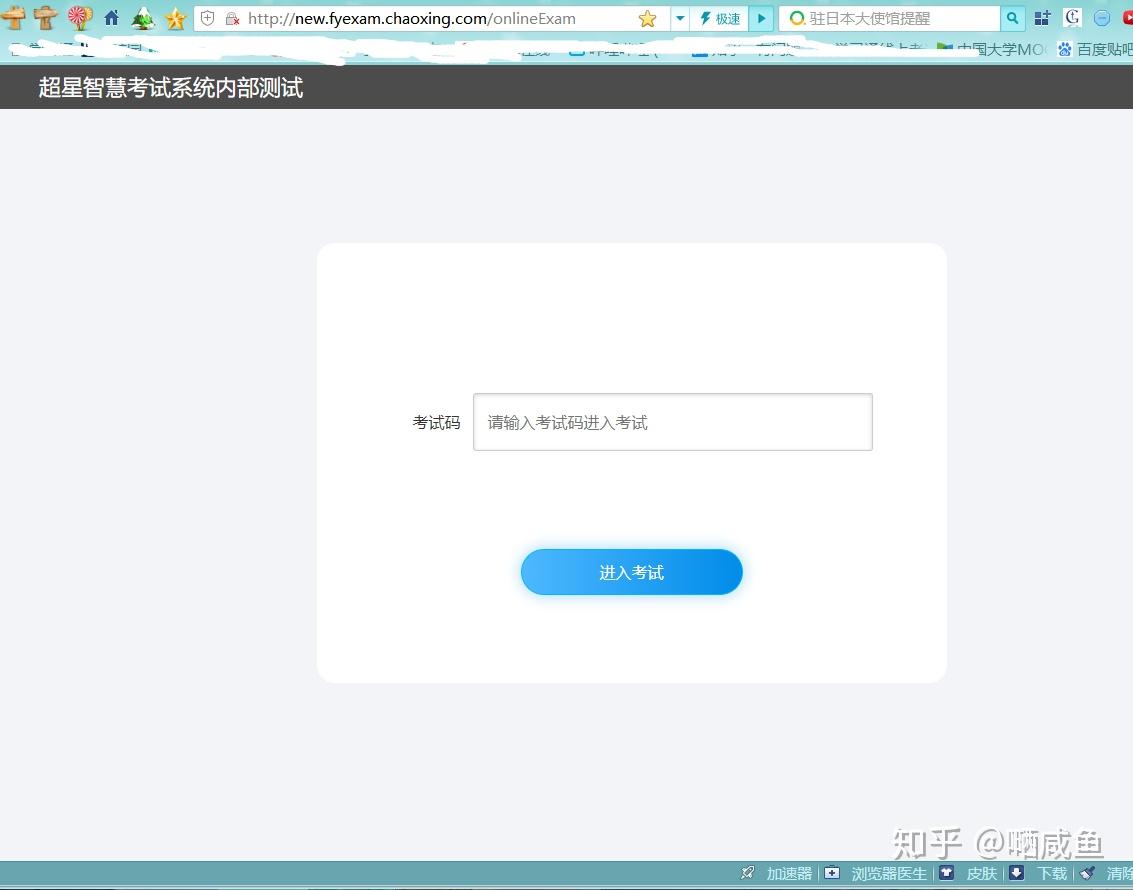Open favorites with the gold star toolbar icon
This screenshot has height=890, width=1133.
[176, 18]
